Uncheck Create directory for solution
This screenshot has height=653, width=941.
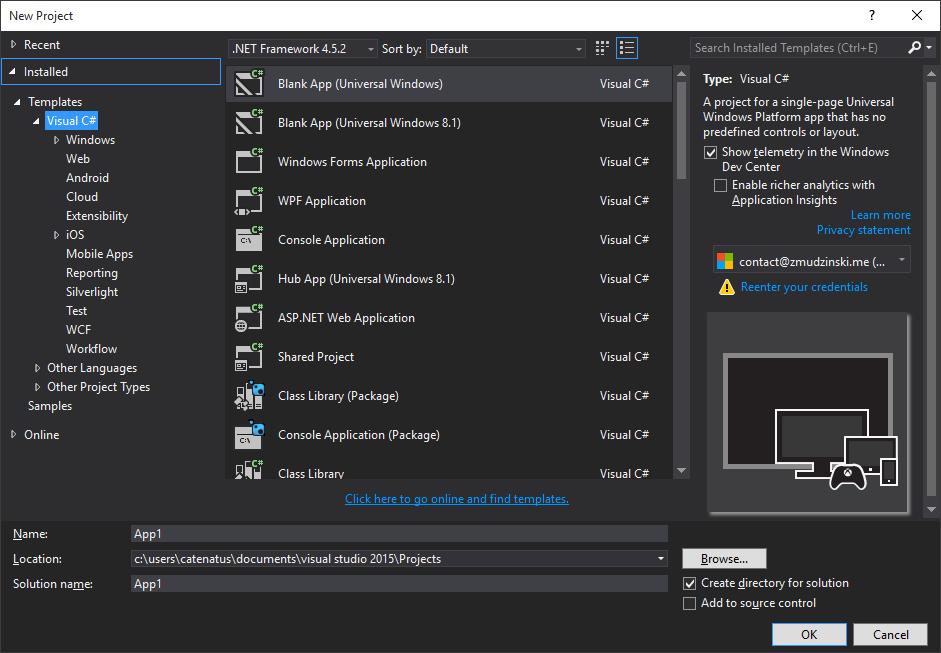pyautogui.click(x=690, y=583)
